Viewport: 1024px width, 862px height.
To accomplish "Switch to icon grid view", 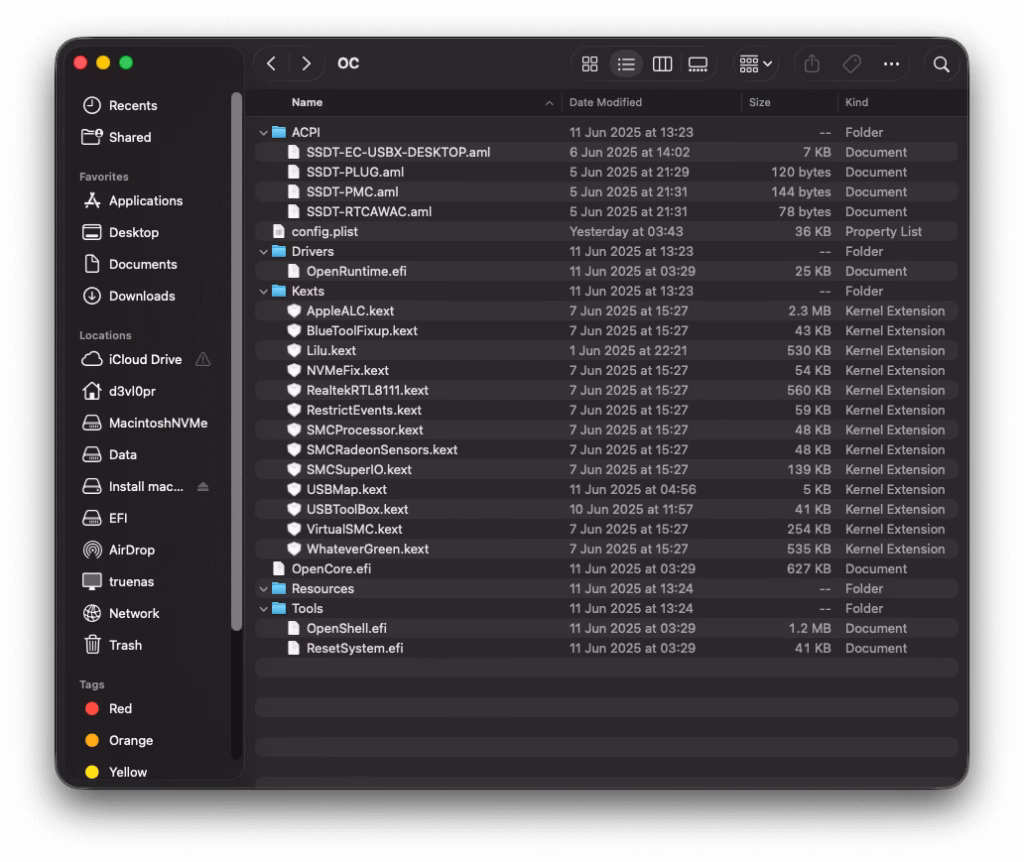I will tap(590, 64).
